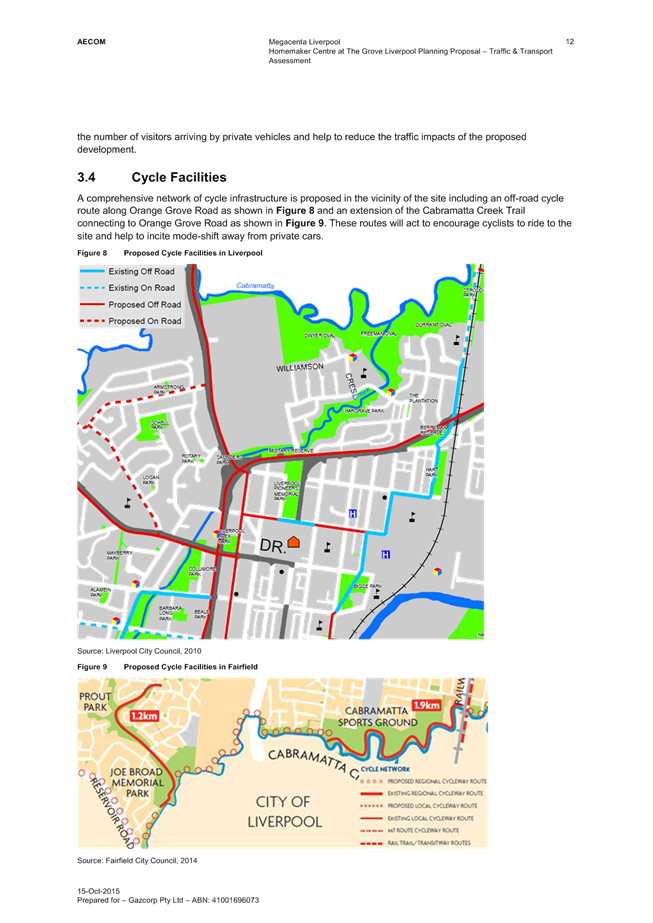Select the 'Existing Off Road' legend label
Viewport: 653px width, 923px height.
(x=141, y=271)
